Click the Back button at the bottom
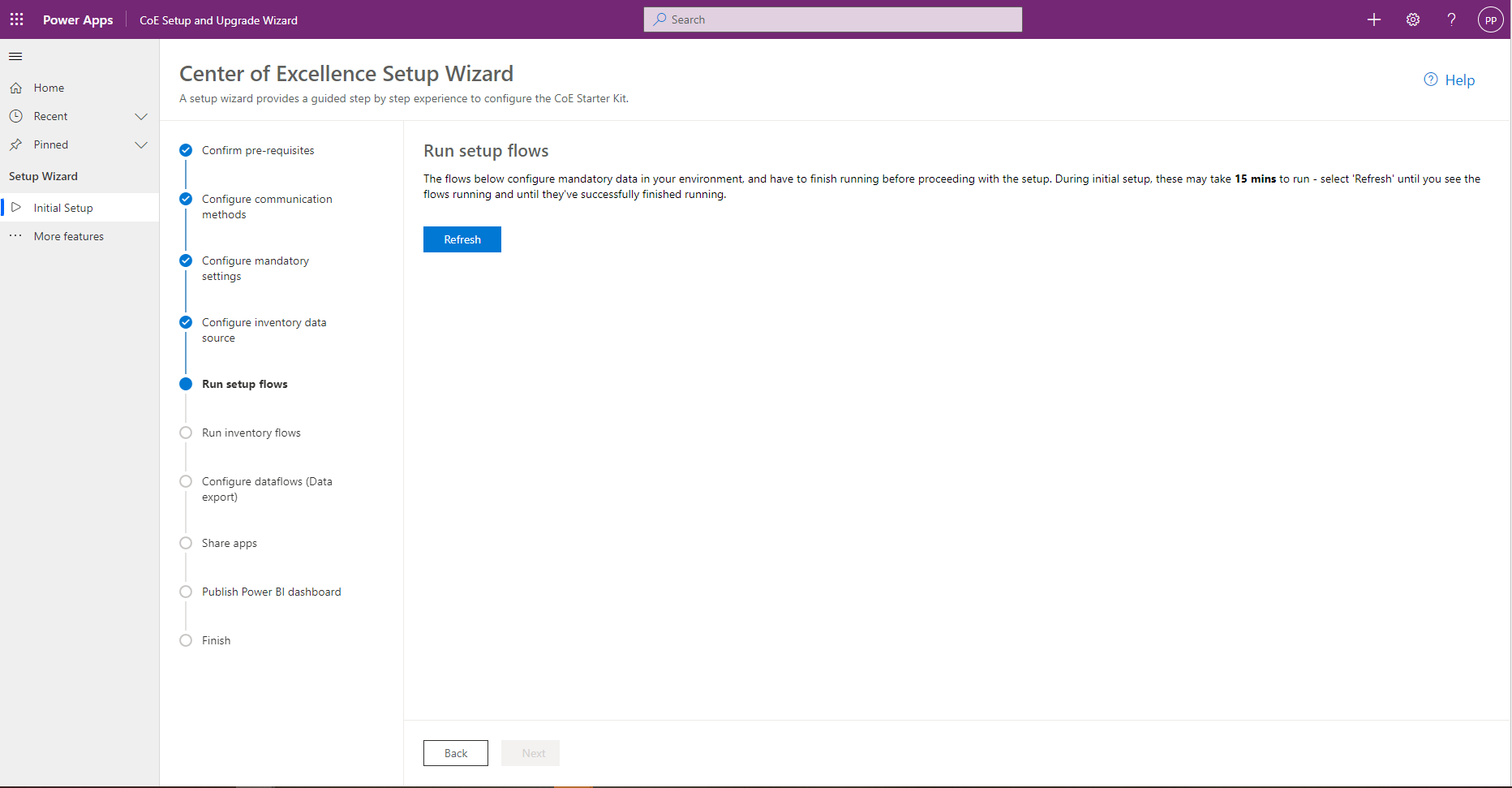 455,752
